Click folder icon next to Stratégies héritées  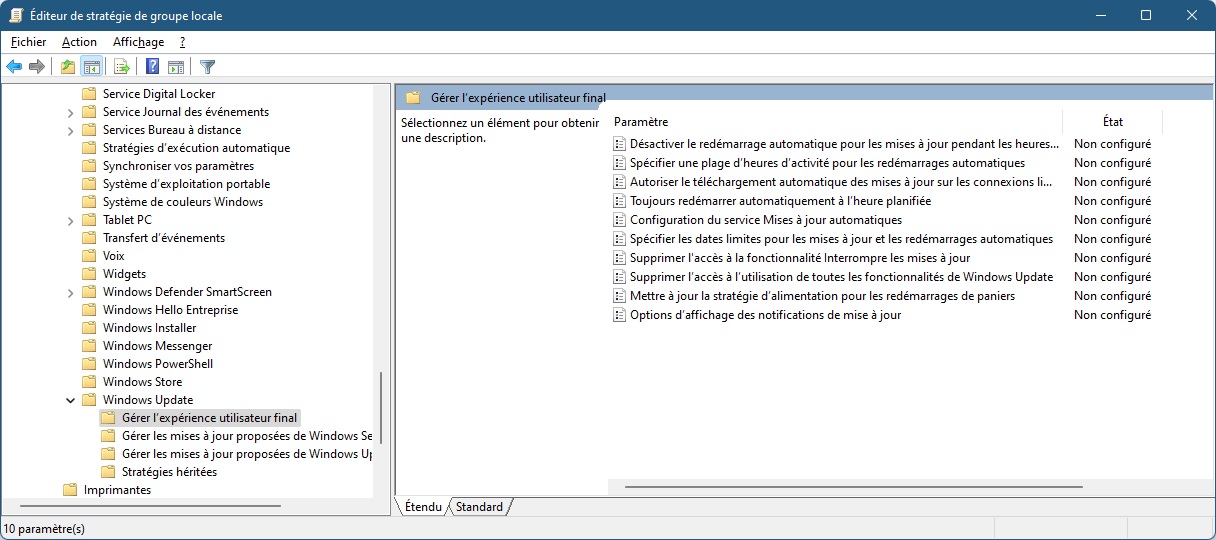point(108,472)
